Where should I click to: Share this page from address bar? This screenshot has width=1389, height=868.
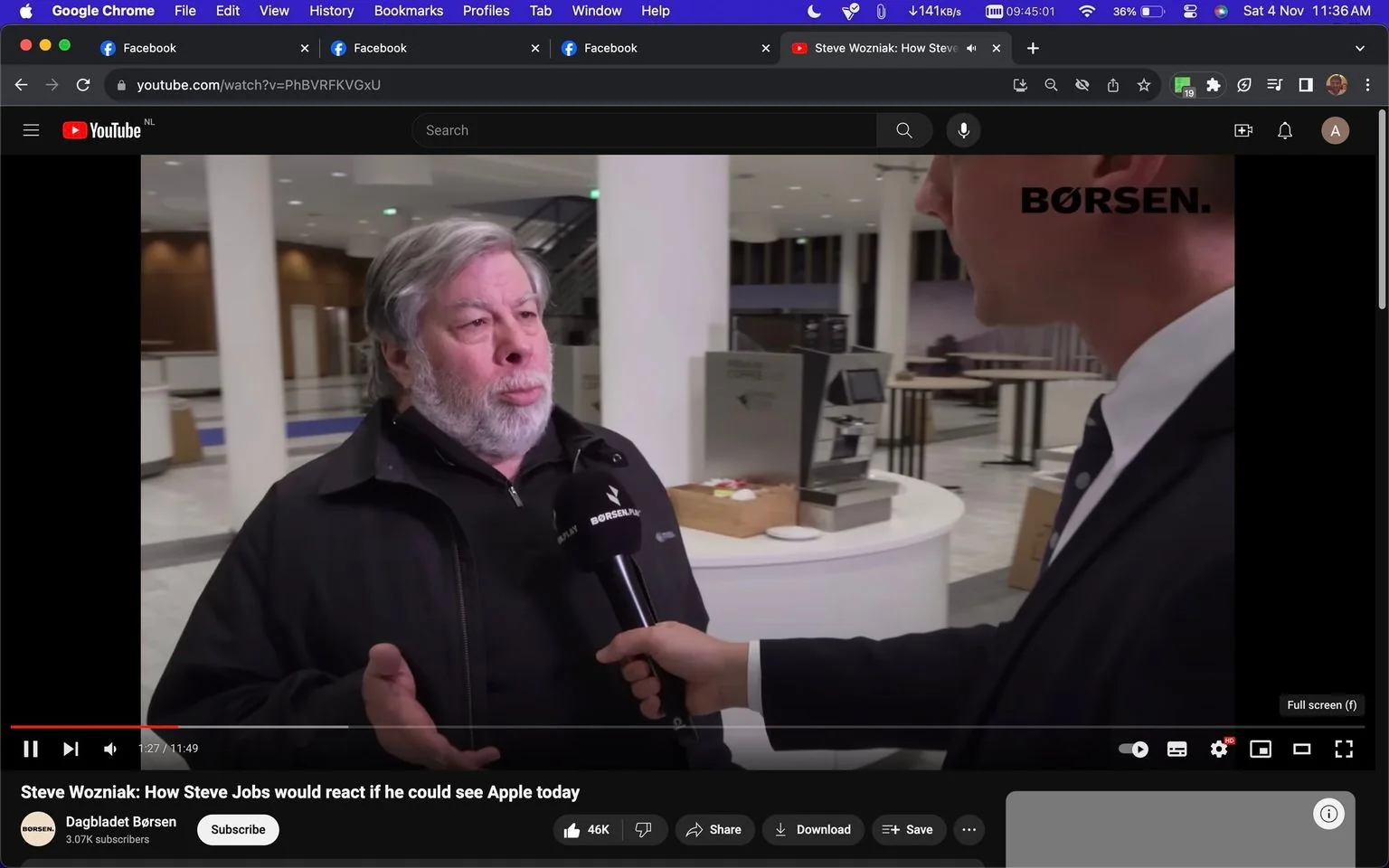point(1113,85)
